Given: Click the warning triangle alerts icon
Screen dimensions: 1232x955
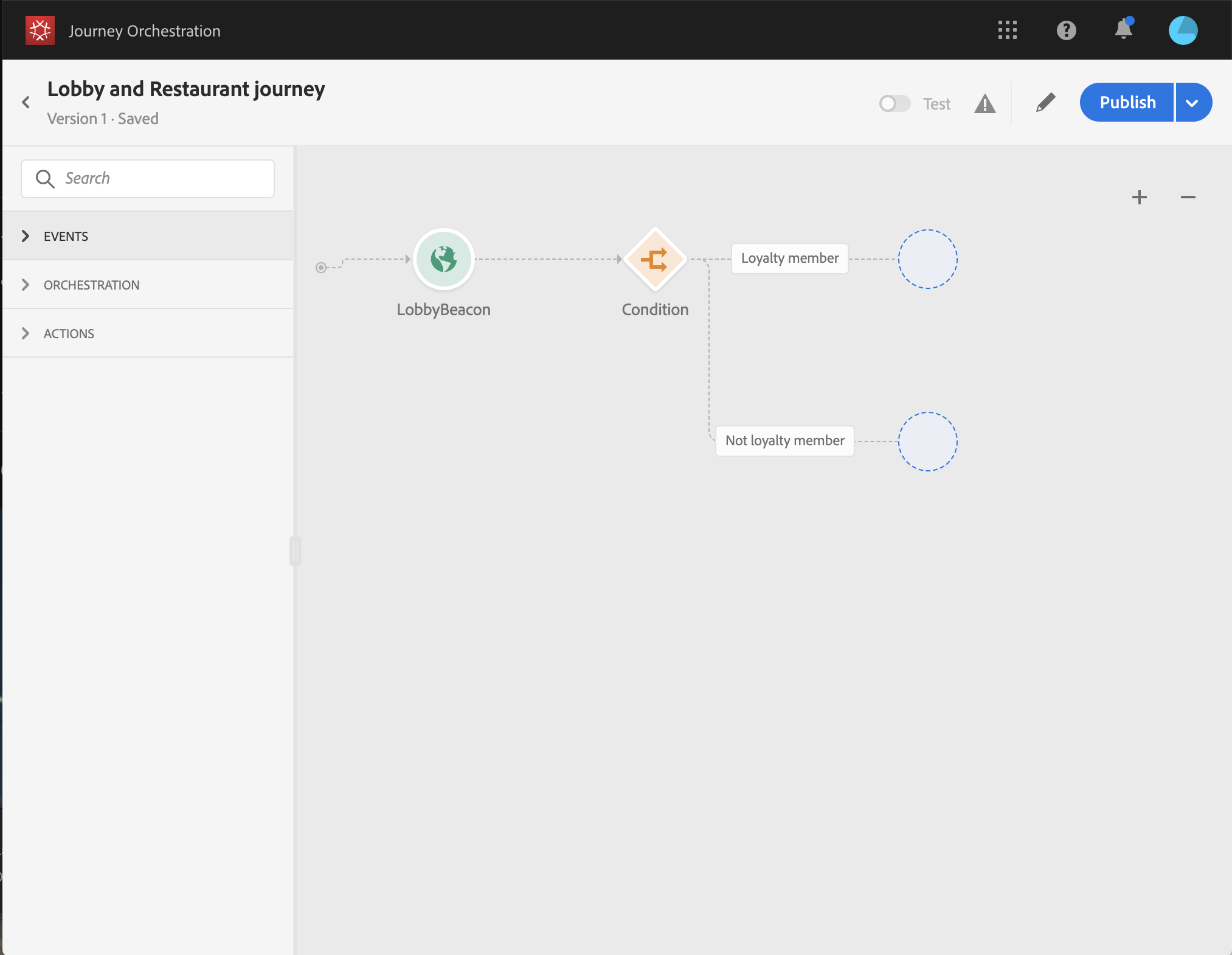Looking at the screenshot, I should click(x=985, y=104).
